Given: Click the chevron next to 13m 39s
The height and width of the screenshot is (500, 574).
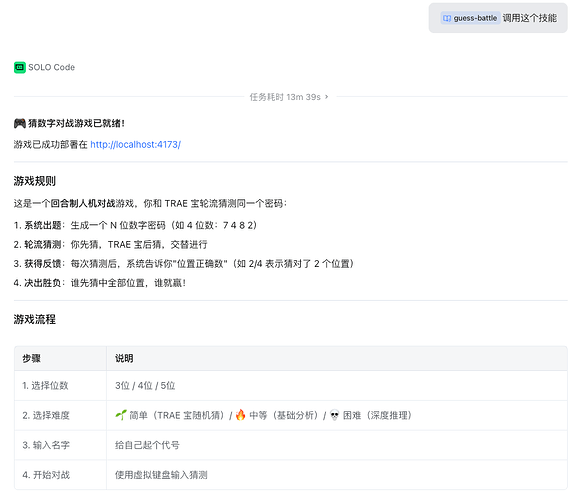Looking at the screenshot, I should [x=327, y=97].
